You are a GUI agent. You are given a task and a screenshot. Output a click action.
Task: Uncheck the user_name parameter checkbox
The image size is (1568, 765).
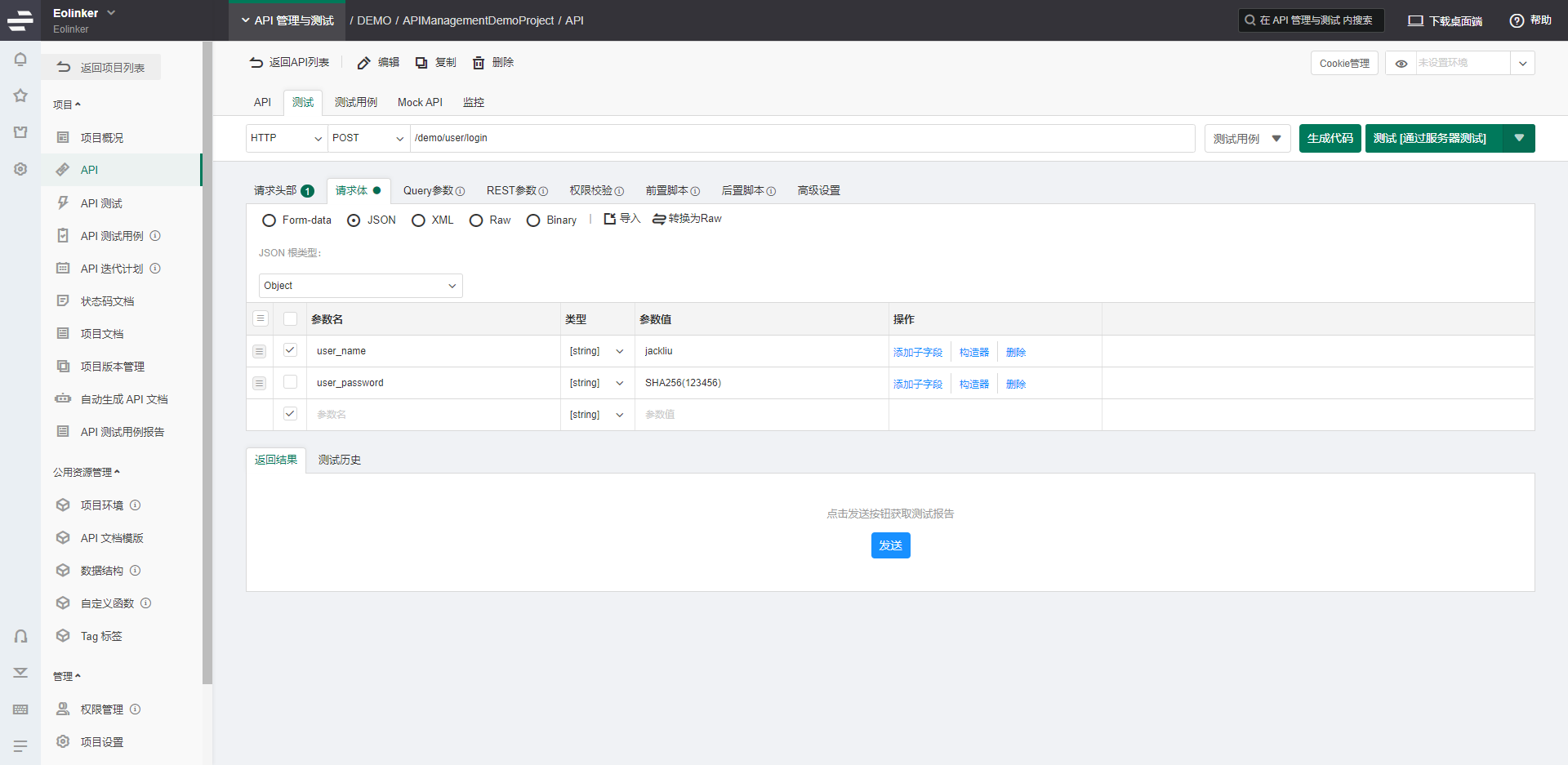click(290, 350)
